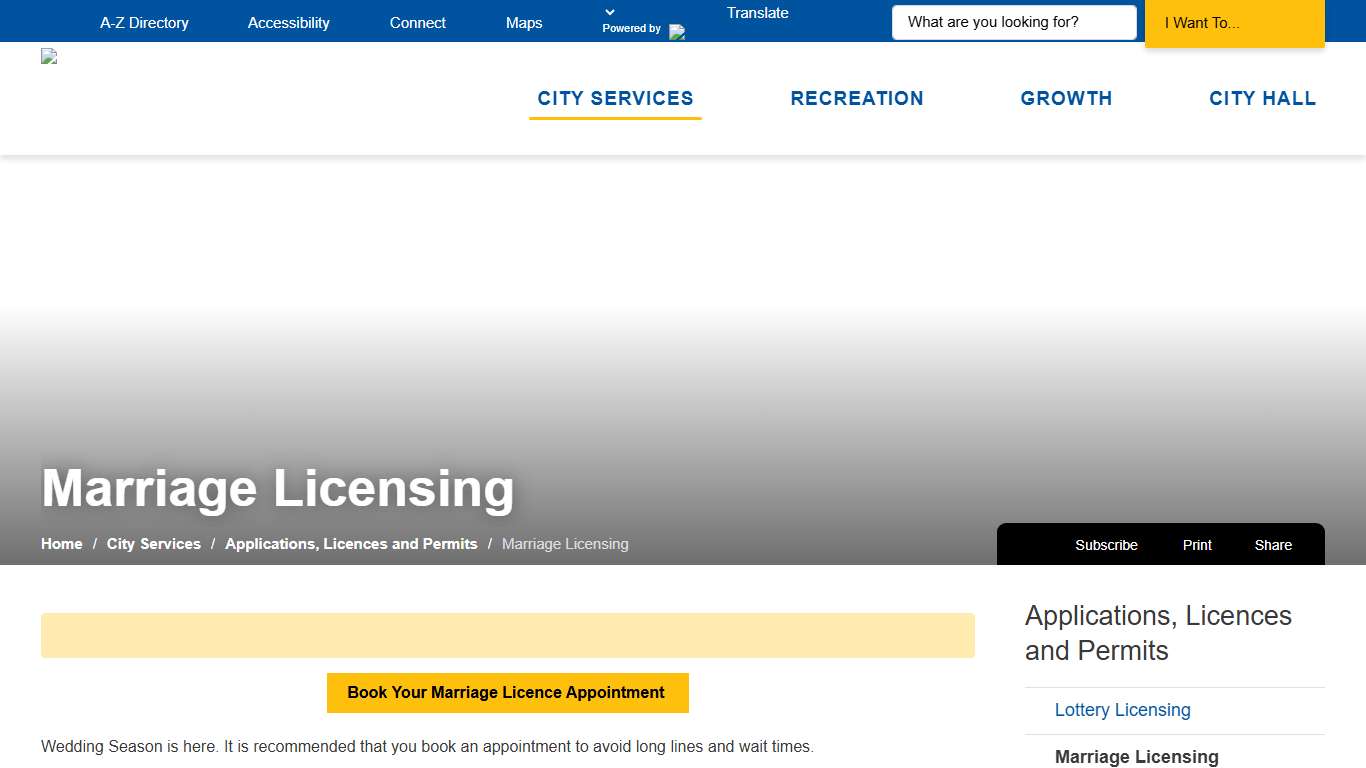Open the Growth section
This screenshot has width=1366, height=768.
1066,98
